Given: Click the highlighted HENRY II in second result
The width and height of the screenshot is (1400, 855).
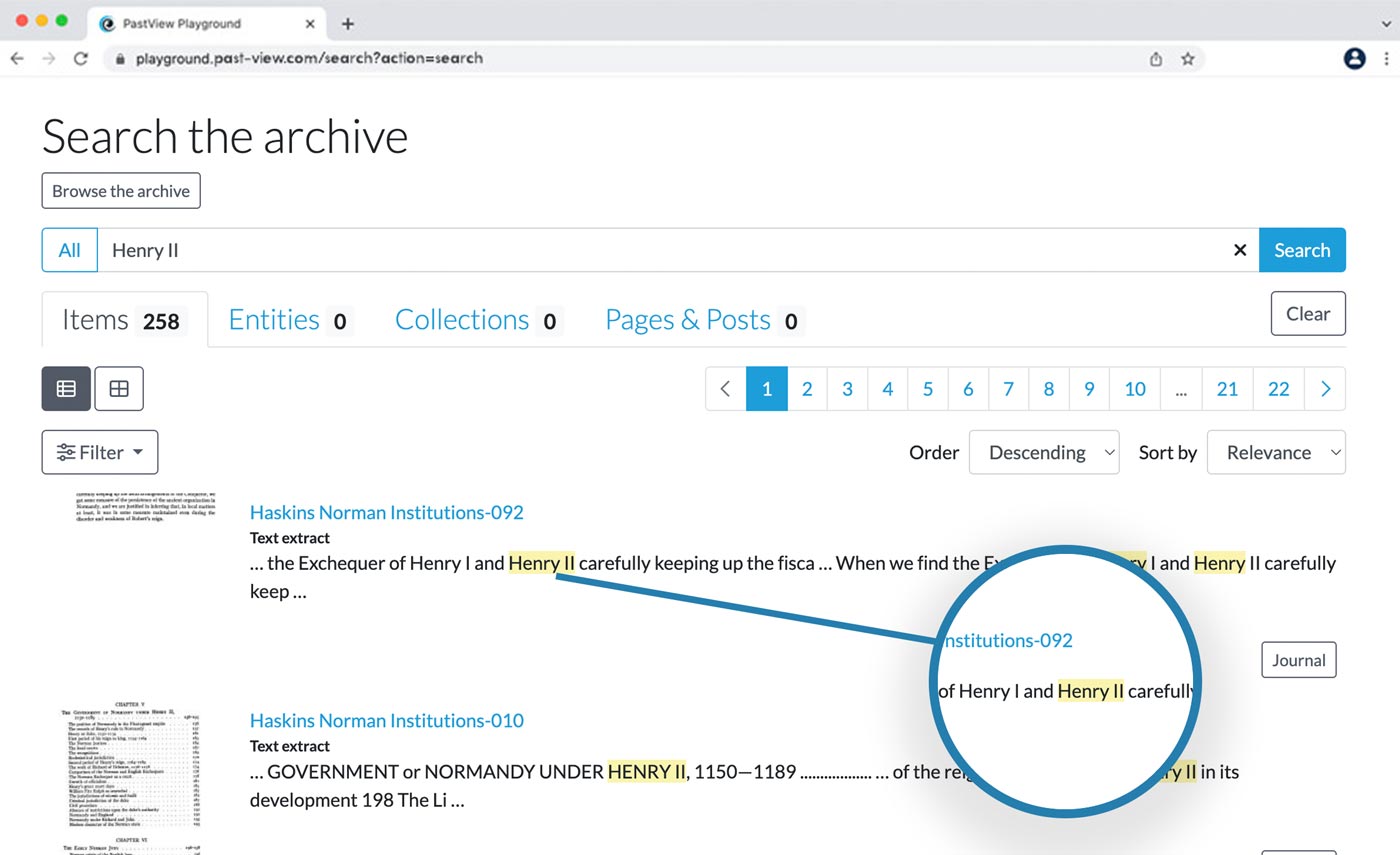Looking at the screenshot, I should click(x=647, y=771).
